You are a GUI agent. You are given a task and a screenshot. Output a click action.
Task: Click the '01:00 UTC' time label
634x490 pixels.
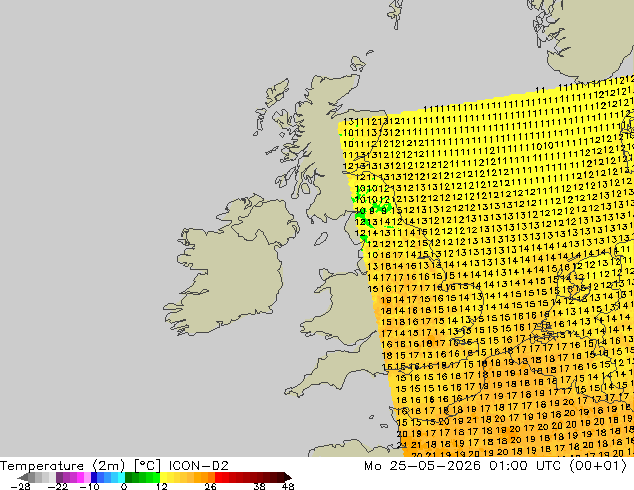[x=524, y=466]
